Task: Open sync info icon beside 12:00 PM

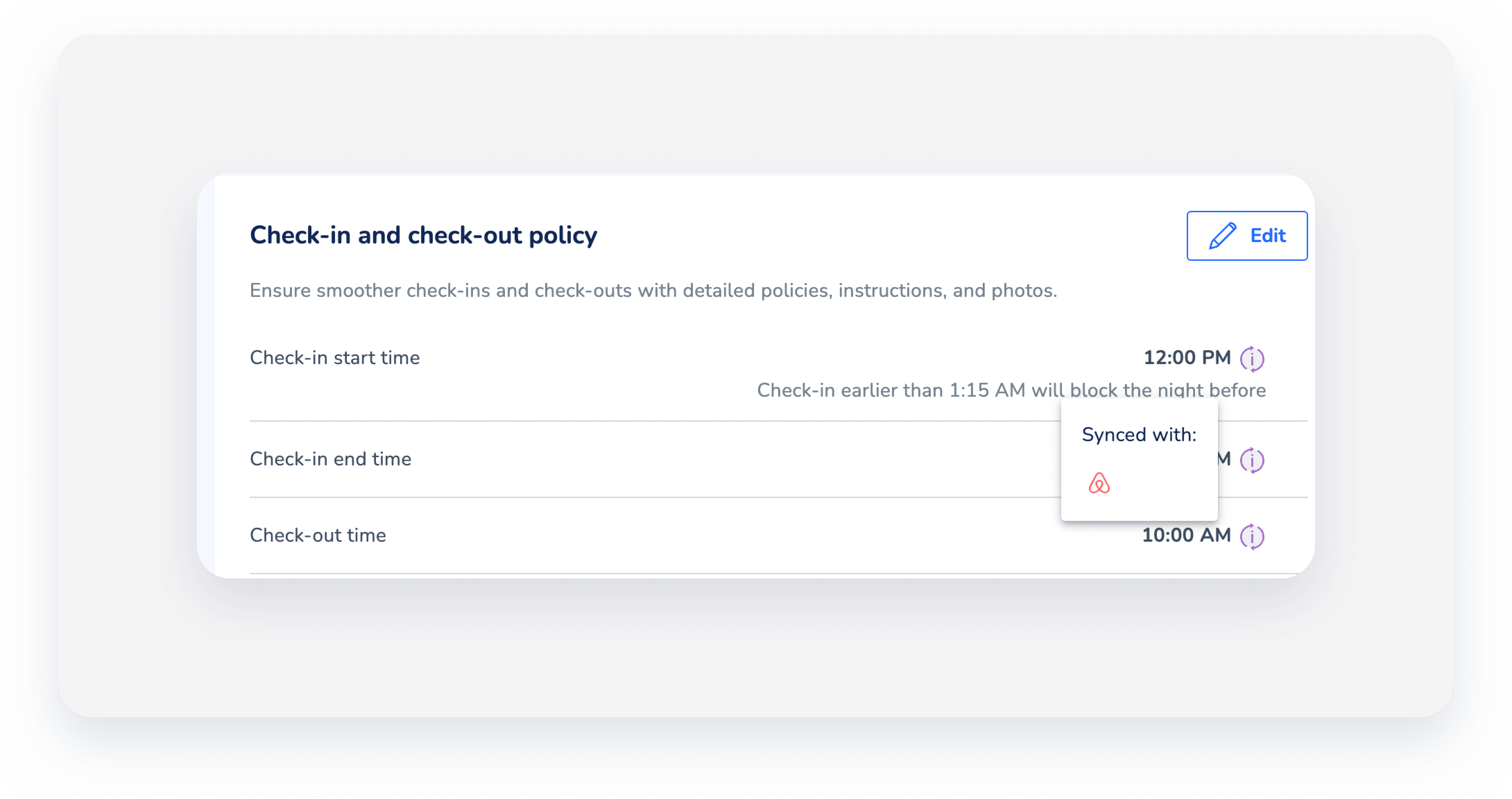Action: [1252, 358]
